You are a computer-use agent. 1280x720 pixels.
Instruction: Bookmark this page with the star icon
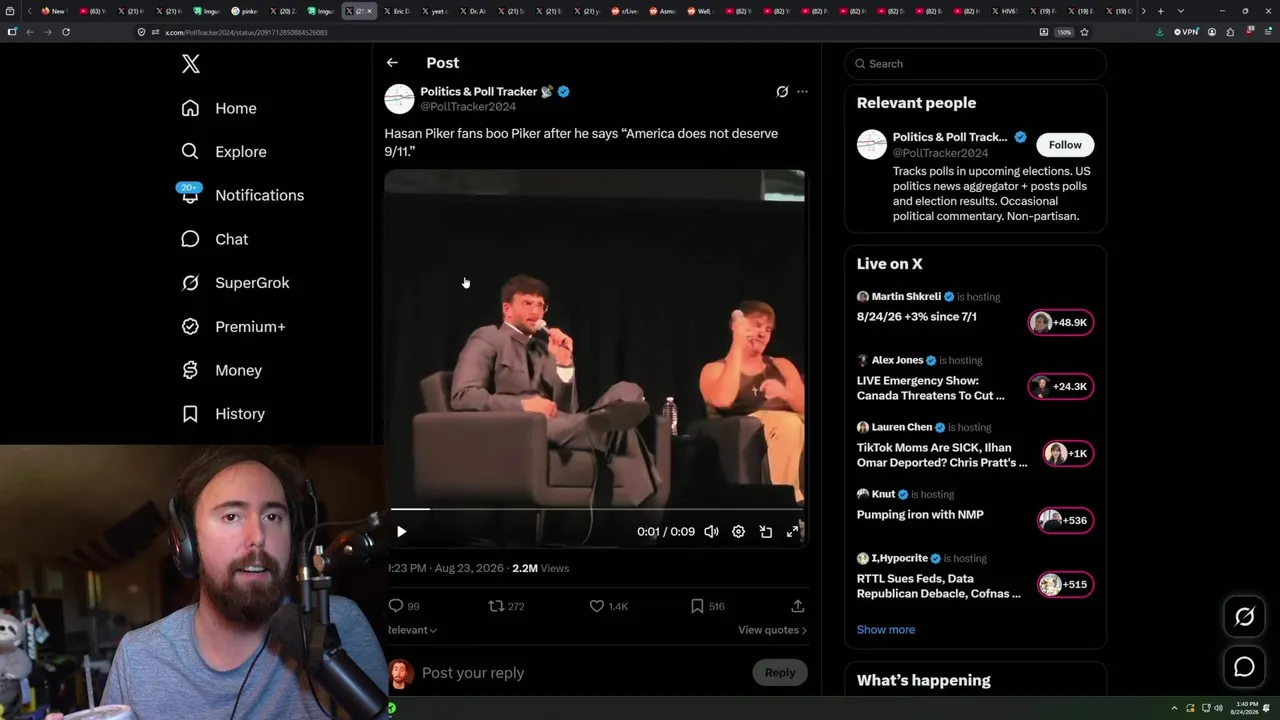pyautogui.click(x=1084, y=32)
